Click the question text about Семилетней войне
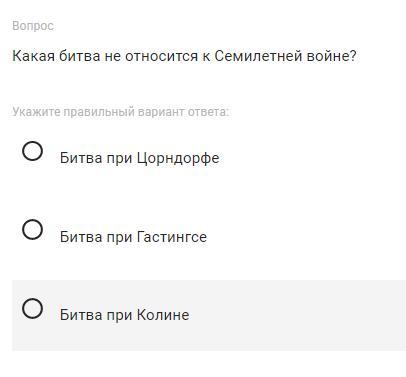The width and height of the screenshot is (406, 377). pos(184,56)
